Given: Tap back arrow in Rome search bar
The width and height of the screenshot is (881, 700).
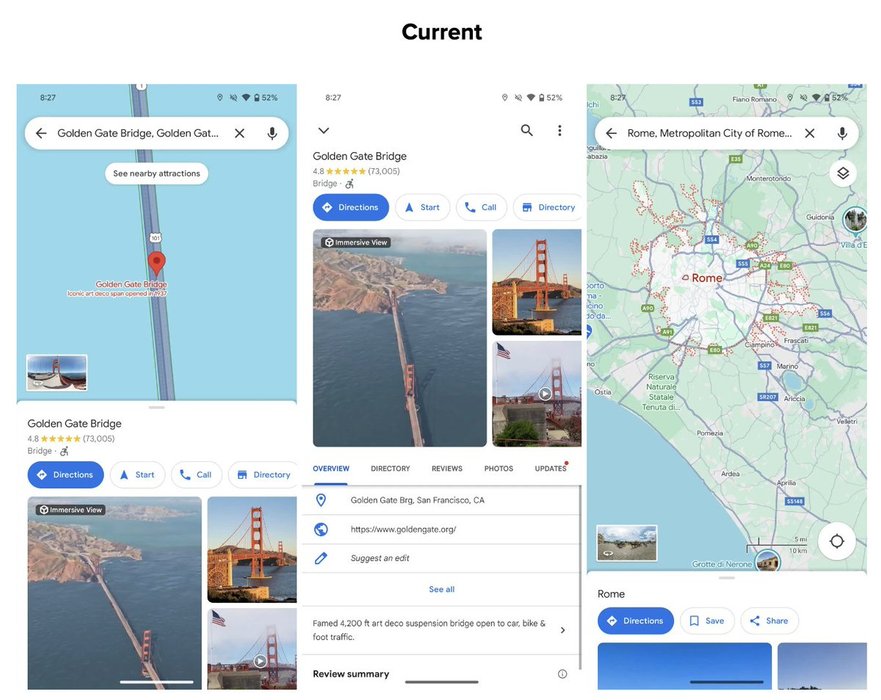Looking at the screenshot, I should coord(611,133).
